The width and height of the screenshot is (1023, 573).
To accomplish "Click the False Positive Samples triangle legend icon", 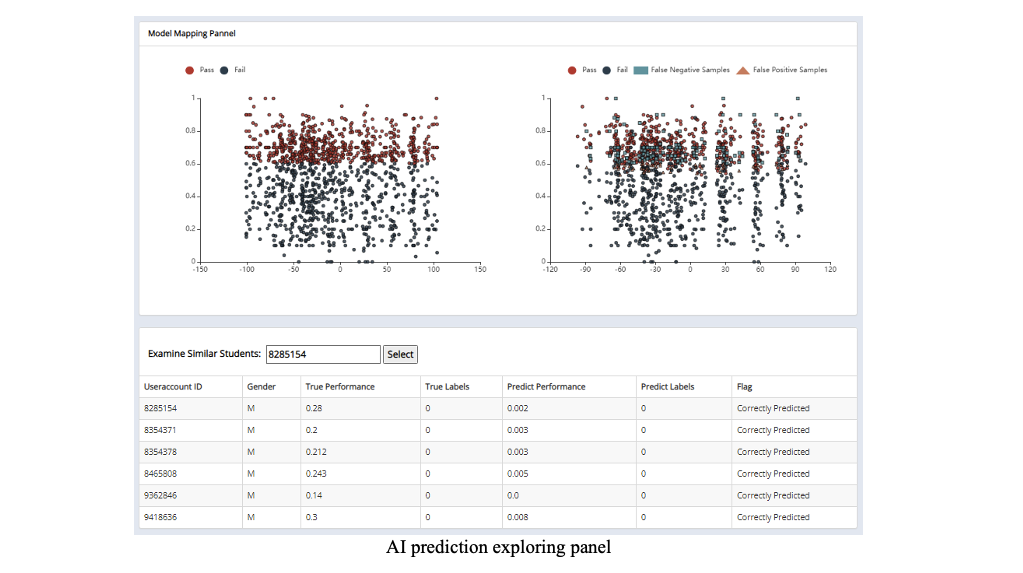I will point(743,70).
